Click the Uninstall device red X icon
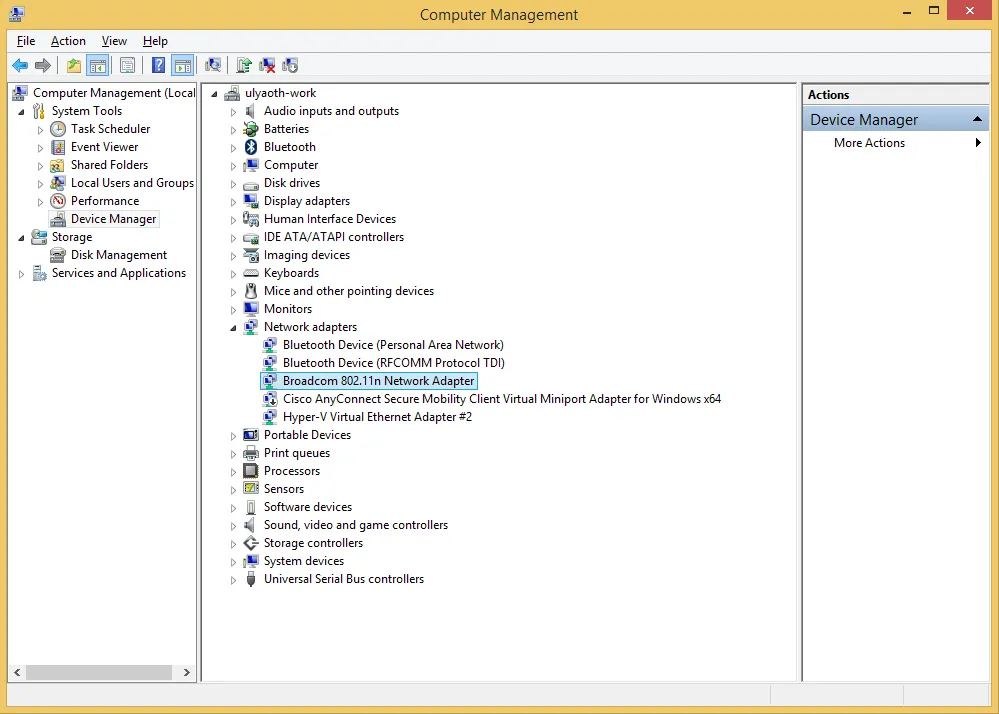This screenshot has height=714, width=999. 267,66
